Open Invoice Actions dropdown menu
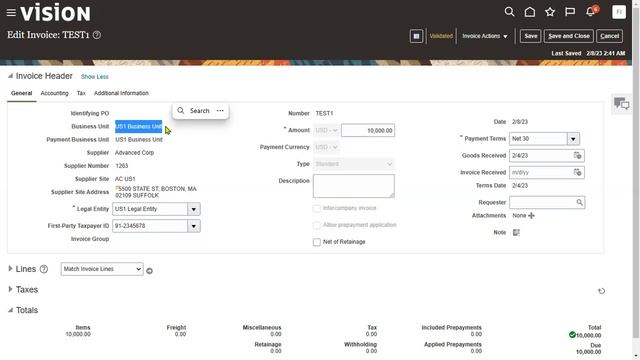The height and width of the screenshot is (360, 640). (x=485, y=36)
